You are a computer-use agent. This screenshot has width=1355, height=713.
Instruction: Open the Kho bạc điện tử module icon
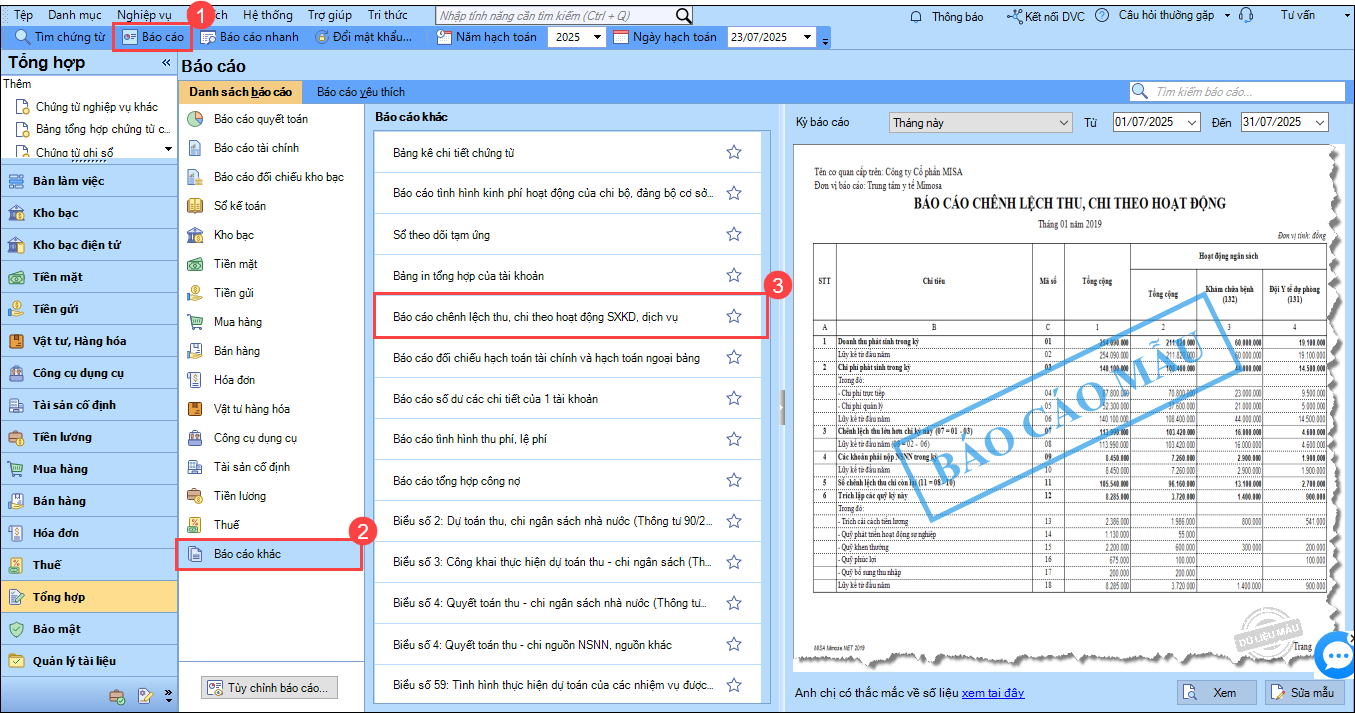(x=16, y=245)
